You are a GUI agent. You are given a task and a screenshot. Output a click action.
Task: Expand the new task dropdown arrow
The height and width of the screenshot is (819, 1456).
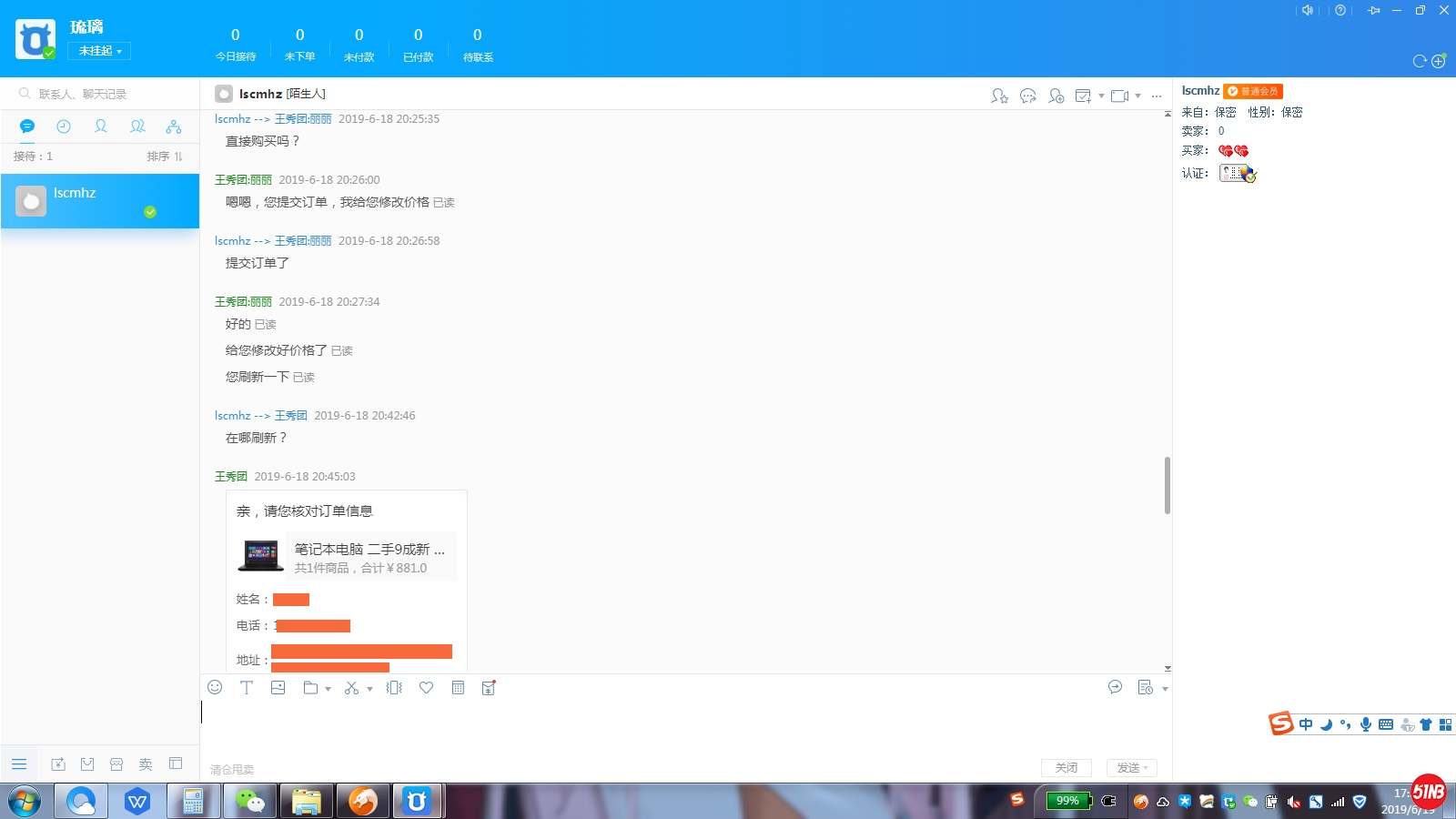(1101, 96)
